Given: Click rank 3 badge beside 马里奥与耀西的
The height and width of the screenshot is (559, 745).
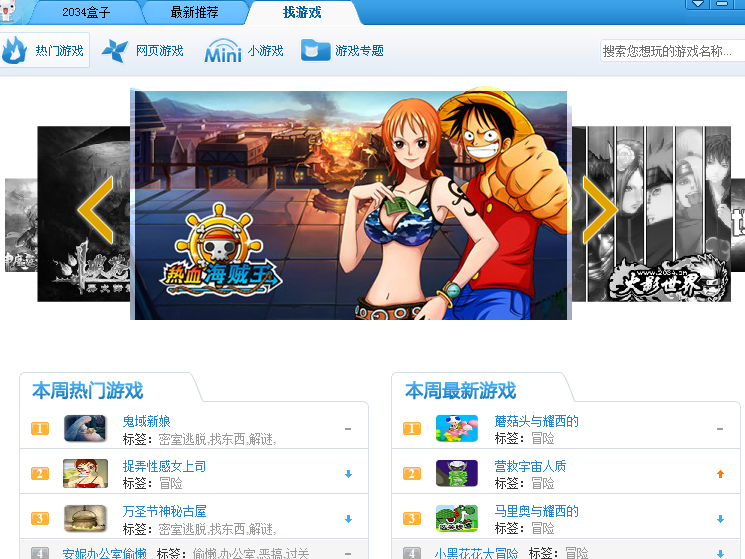Looking at the screenshot, I should [412, 519].
